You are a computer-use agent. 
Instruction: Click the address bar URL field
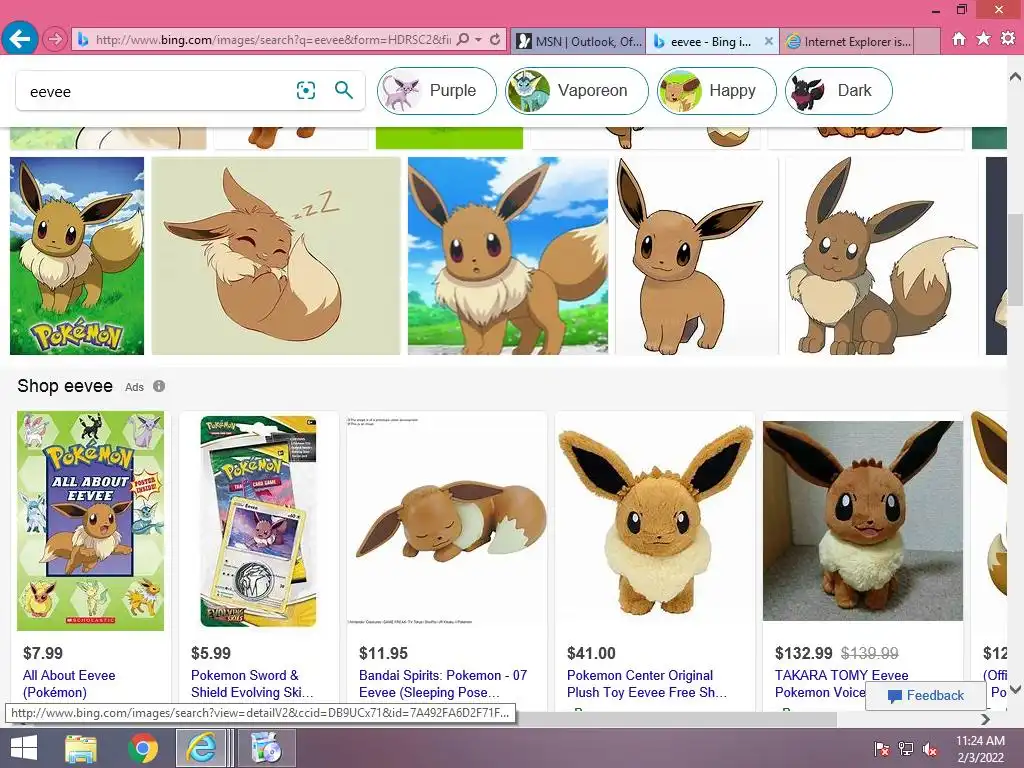[x=273, y=40]
